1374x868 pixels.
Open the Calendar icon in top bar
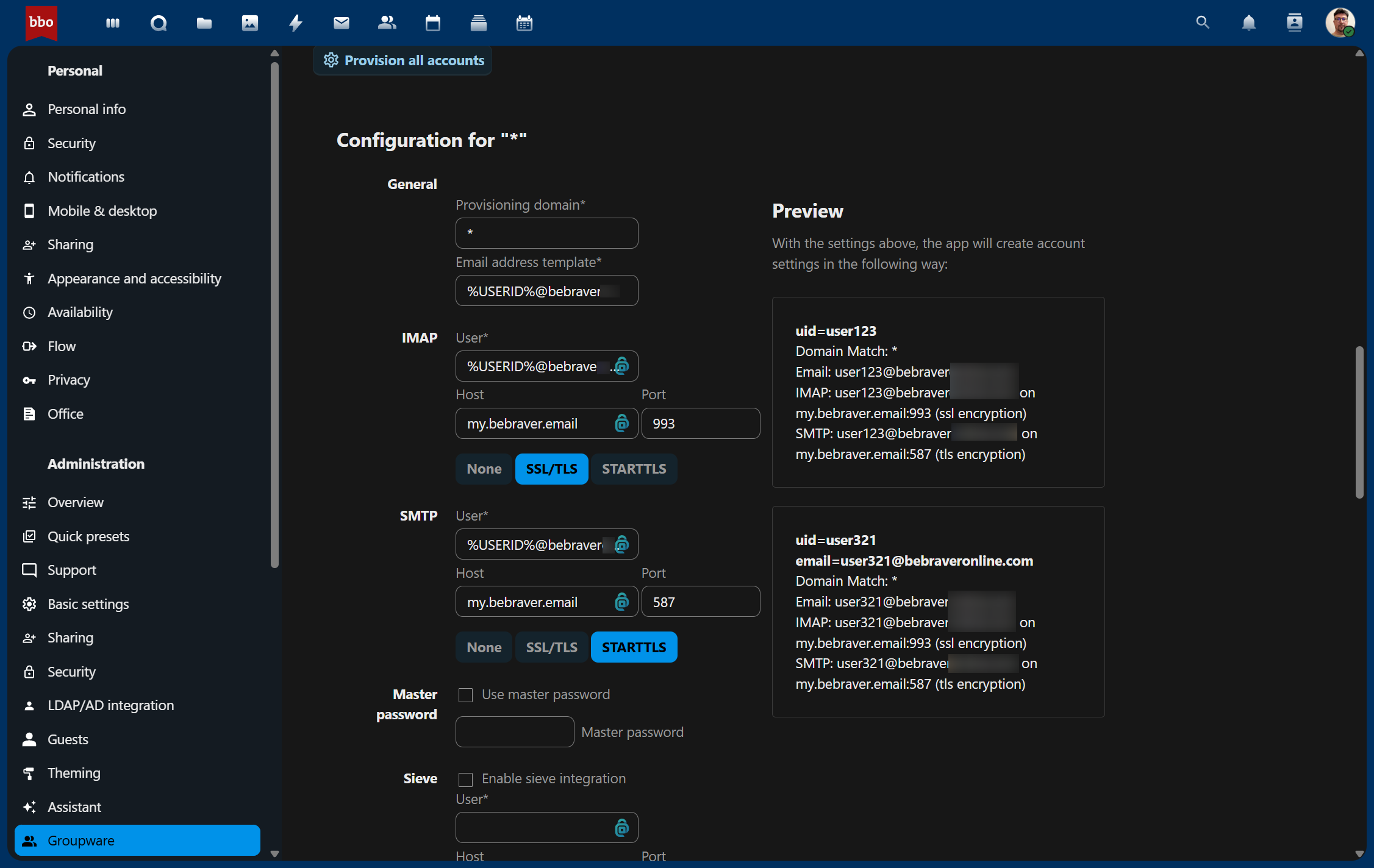tap(432, 23)
